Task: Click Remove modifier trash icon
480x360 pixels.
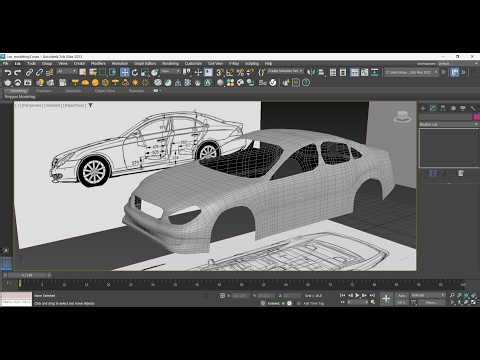Action: (461, 173)
